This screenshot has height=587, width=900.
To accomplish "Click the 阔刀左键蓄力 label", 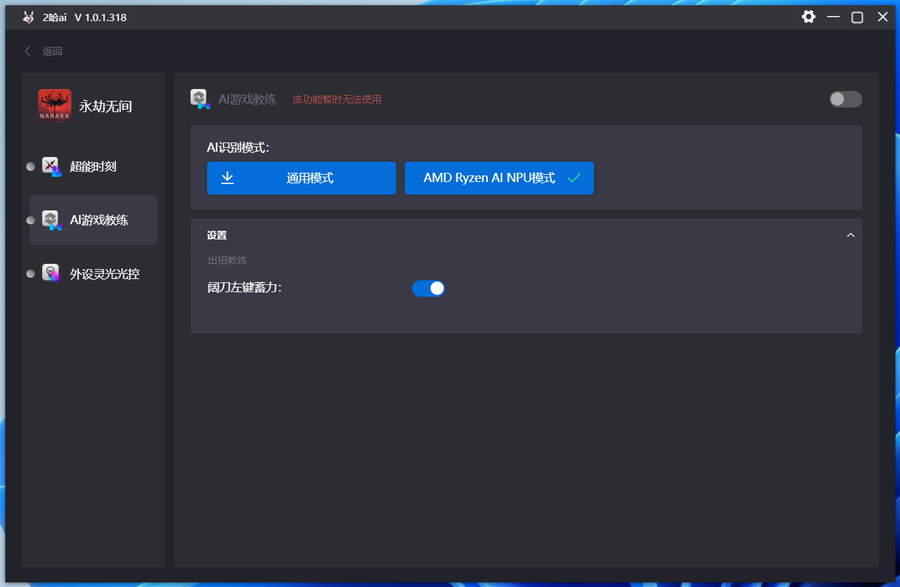I will (x=245, y=287).
